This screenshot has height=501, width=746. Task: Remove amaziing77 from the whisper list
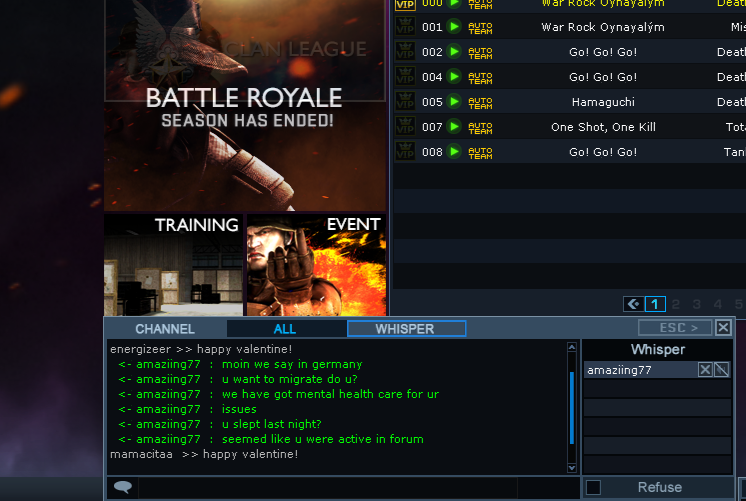[x=705, y=370]
